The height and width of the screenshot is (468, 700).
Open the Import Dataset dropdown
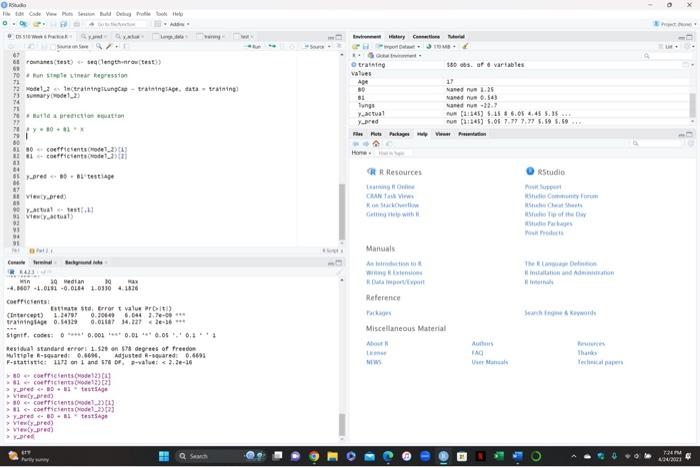398,46
